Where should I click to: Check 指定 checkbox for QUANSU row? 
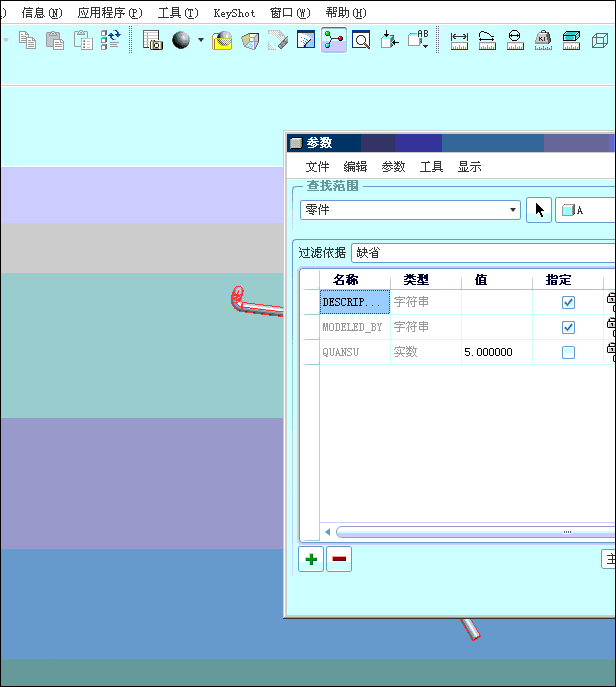[x=568, y=352]
